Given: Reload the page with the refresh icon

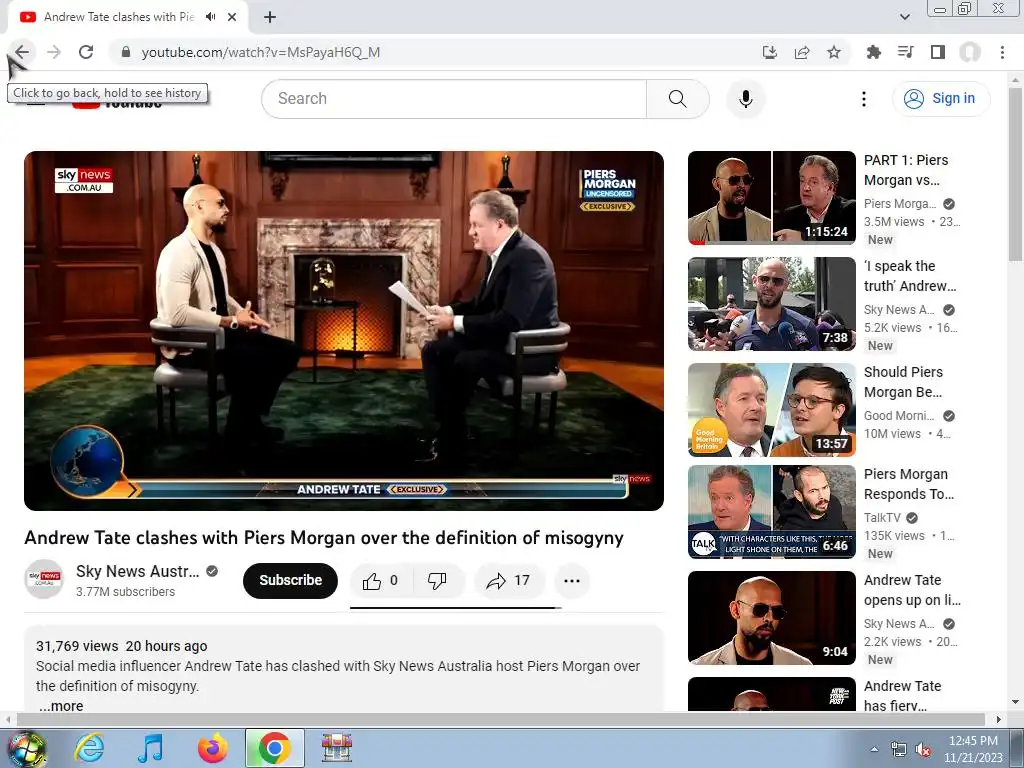Looking at the screenshot, I should coord(86,52).
